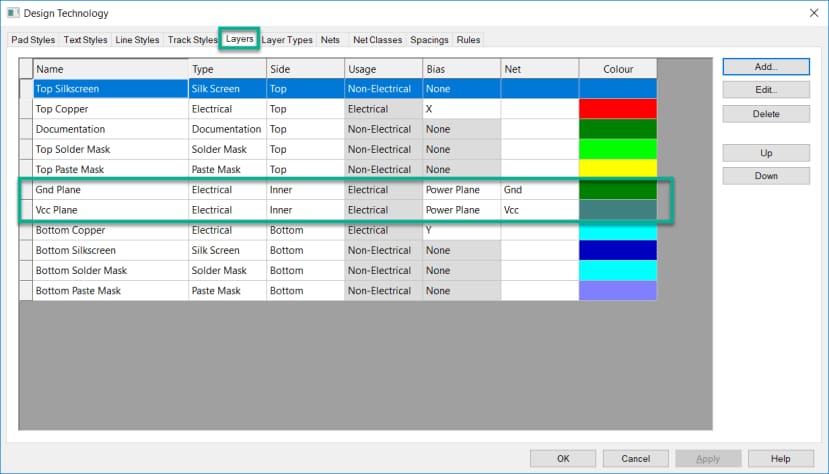Open the Layer Types tab

tap(287, 40)
